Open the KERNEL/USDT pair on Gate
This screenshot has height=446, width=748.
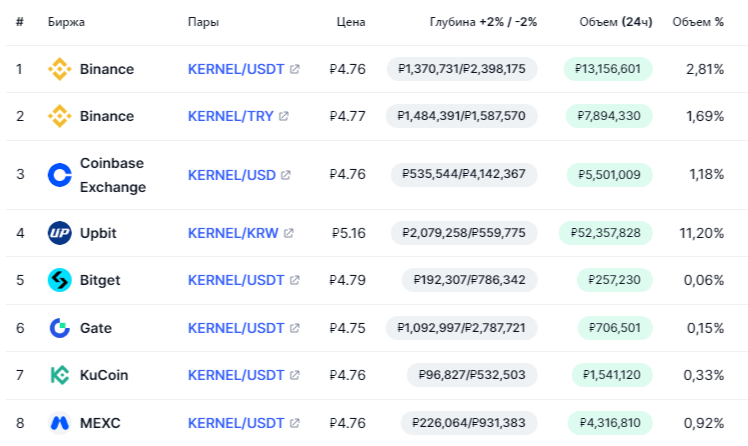[236, 328]
